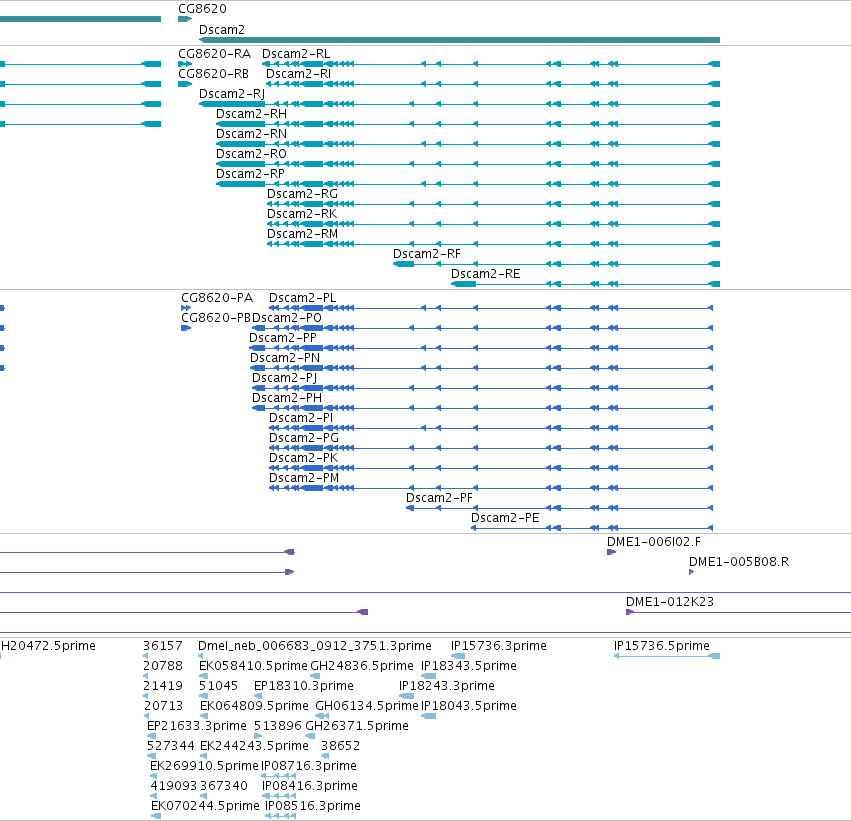Click feature 527344
Image resolution: width=851 pixels, height=821 pixels.
tap(170, 746)
